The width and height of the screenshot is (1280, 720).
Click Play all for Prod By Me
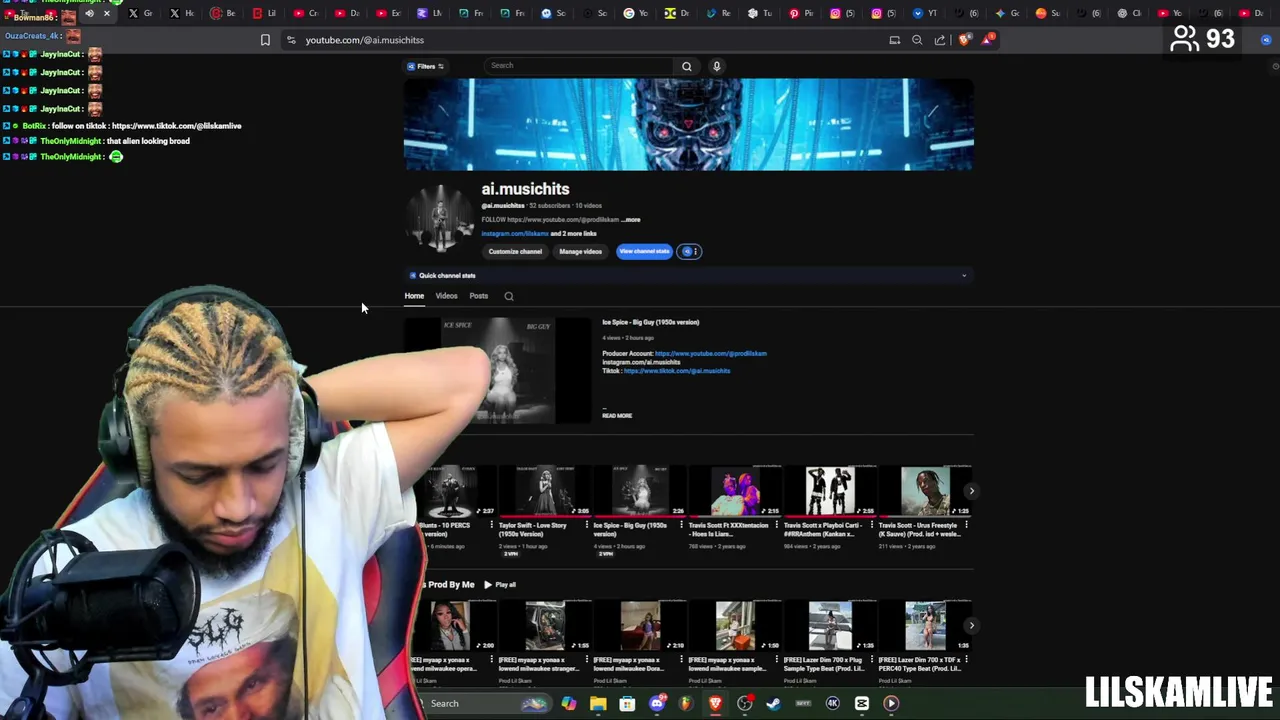[500, 585]
